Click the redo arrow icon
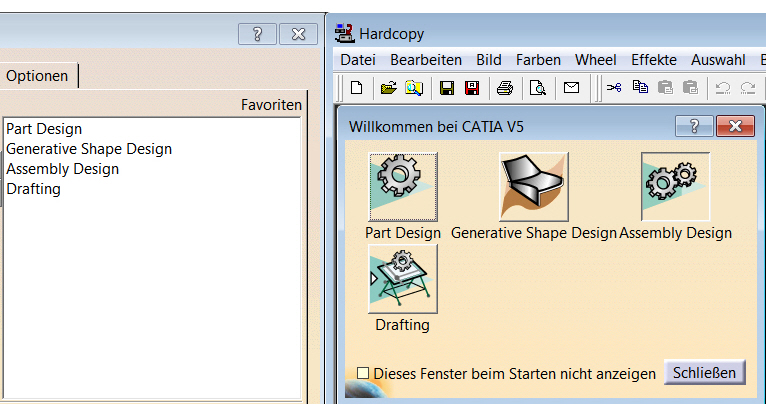Image resolution: width=766 pixels, height=405 pixels. (748, 88)
